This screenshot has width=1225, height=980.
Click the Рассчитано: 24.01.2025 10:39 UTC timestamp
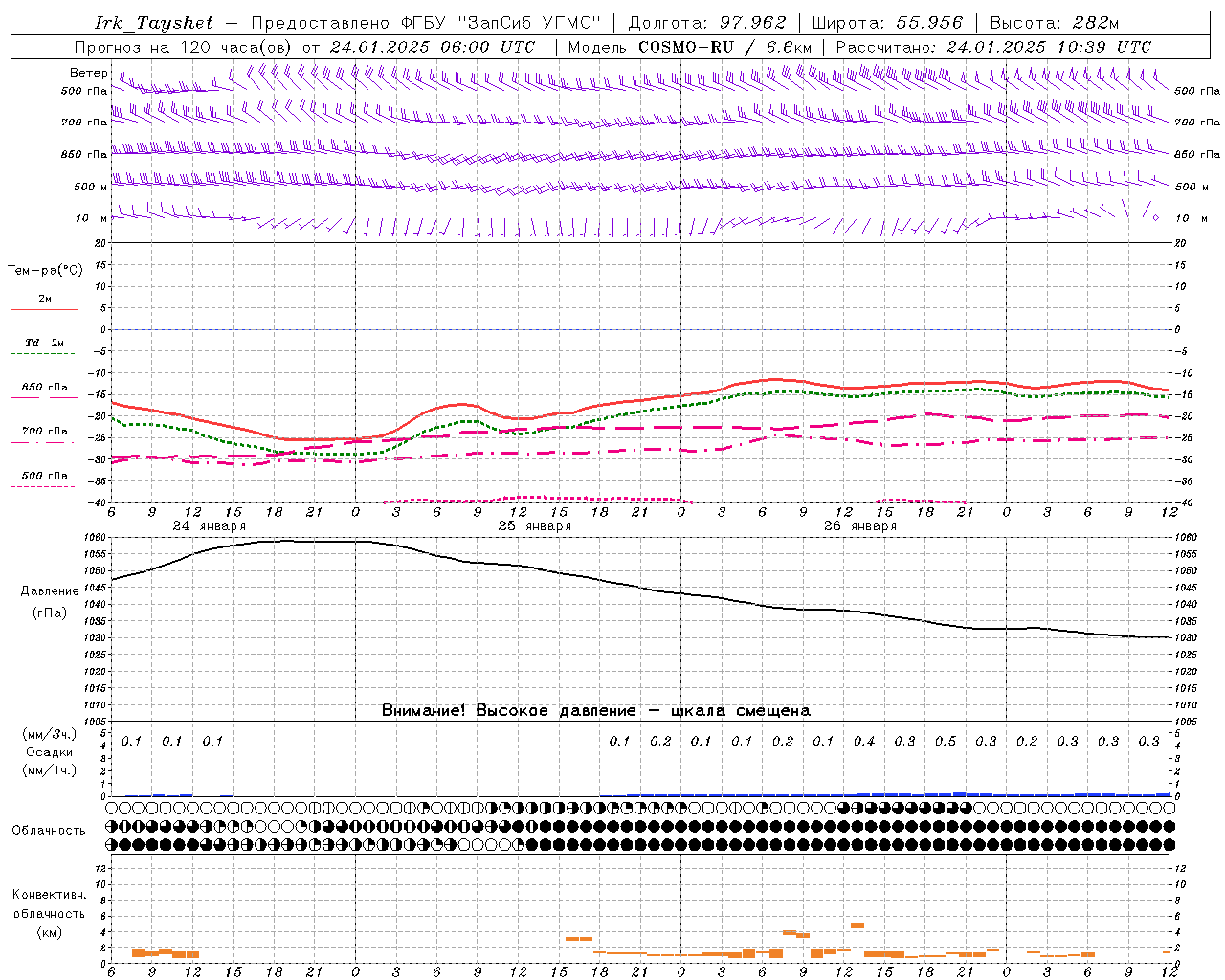coord(993,47)
